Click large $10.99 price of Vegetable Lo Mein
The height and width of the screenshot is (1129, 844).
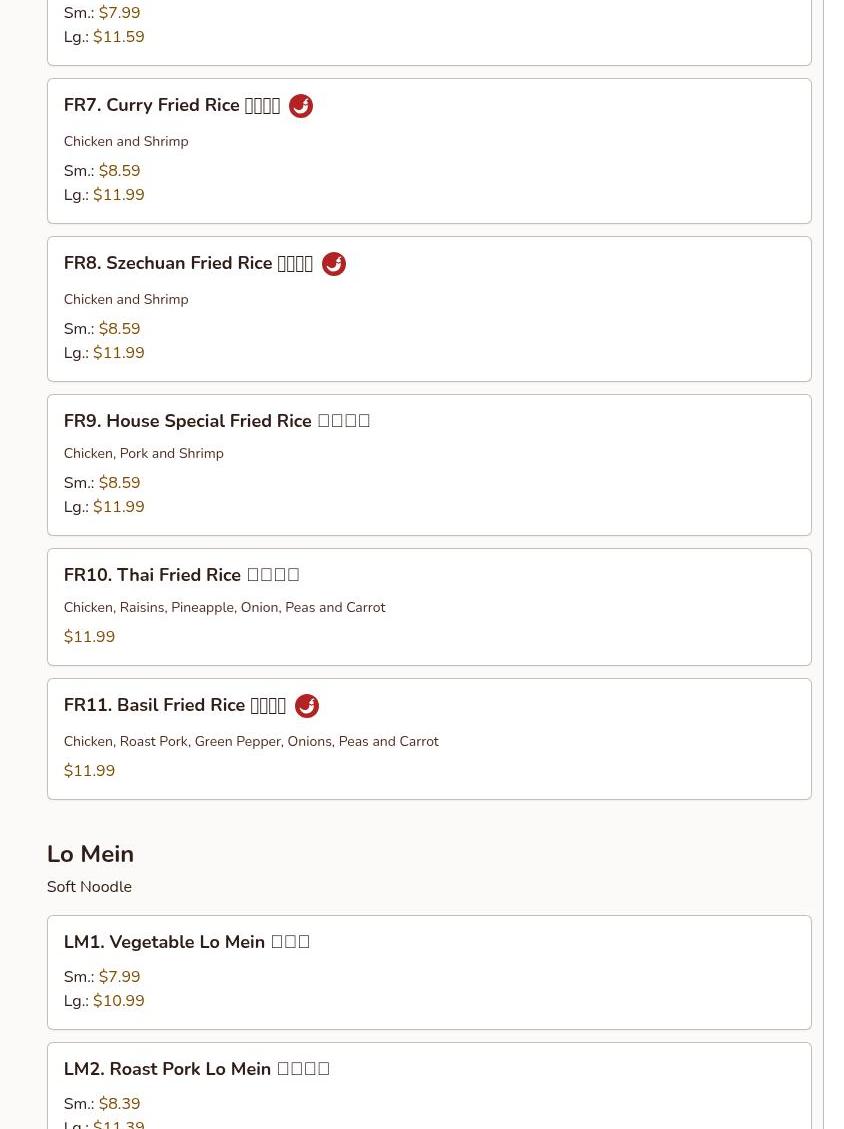coord(118,1001)
